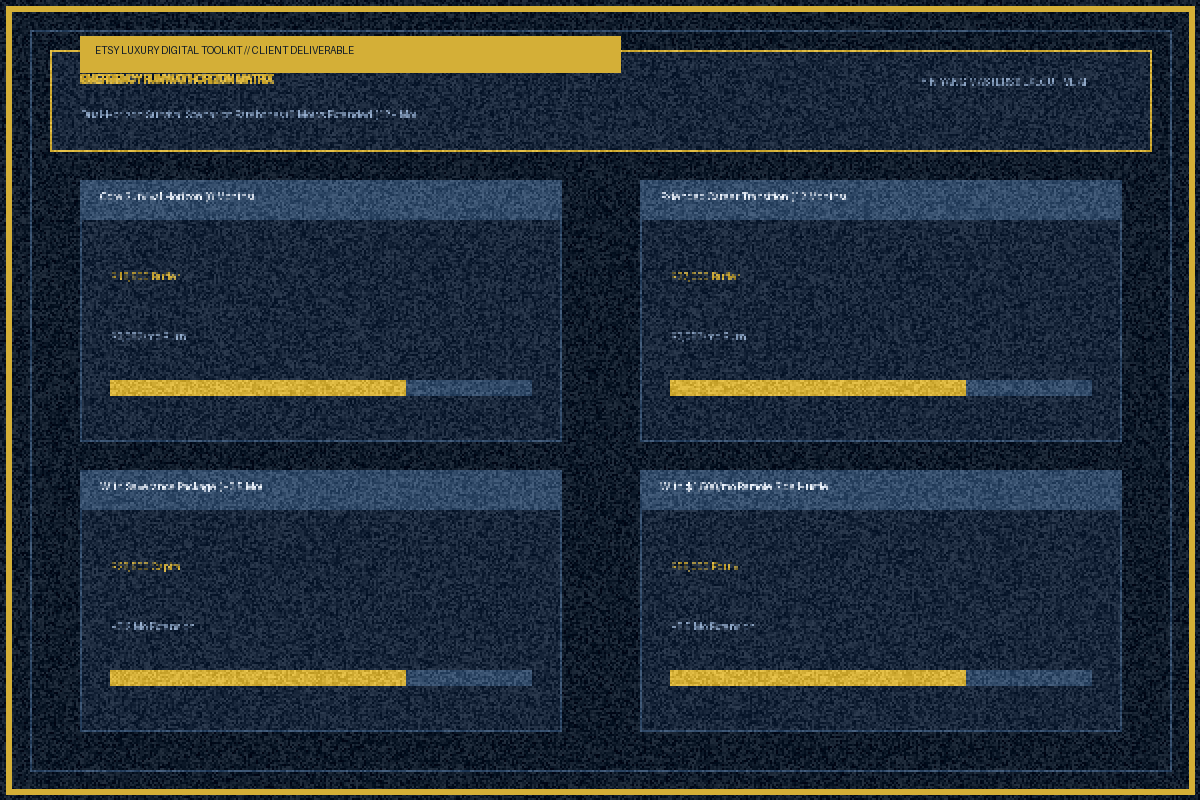Click the Remote Side Hustle progress bar
Image resolution: width=1200 pixels, height=800 pixels.
pos(881,678)
